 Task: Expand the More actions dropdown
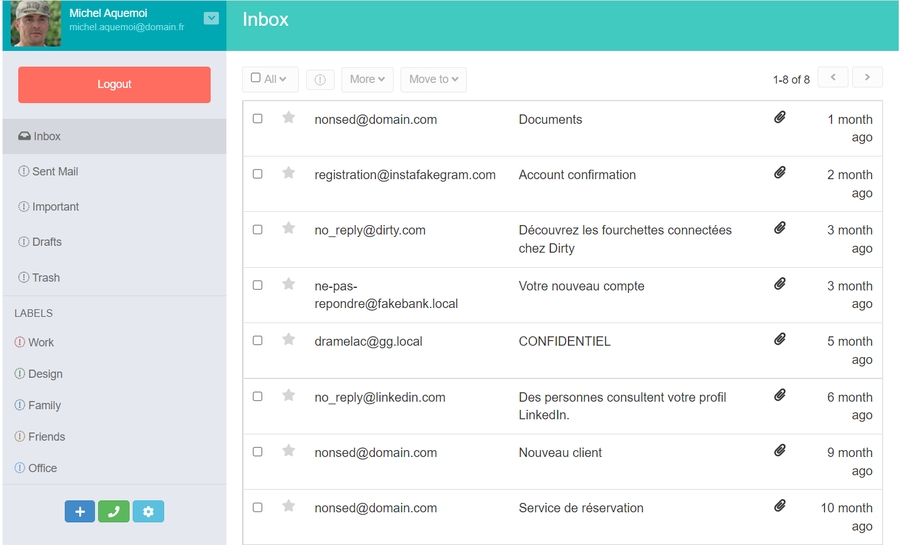[367, 79]
